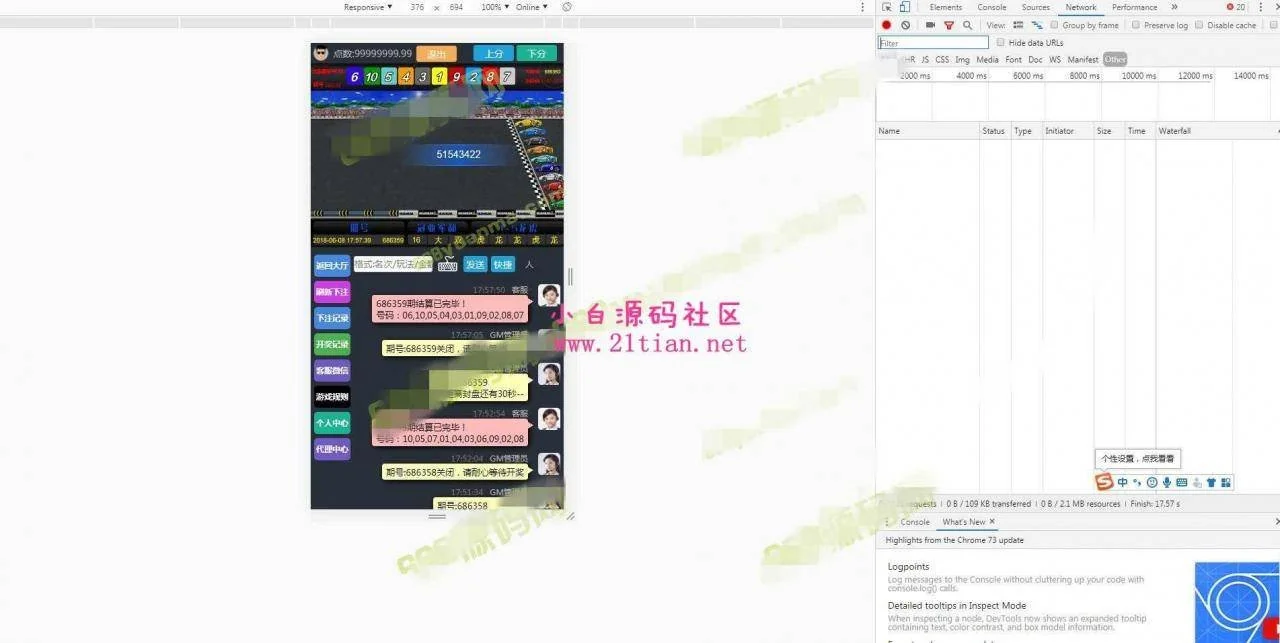This screenshot has width=1280, height=643.
Task: Toggle the red filter funnel icon
Action: [x=949, y=25]
